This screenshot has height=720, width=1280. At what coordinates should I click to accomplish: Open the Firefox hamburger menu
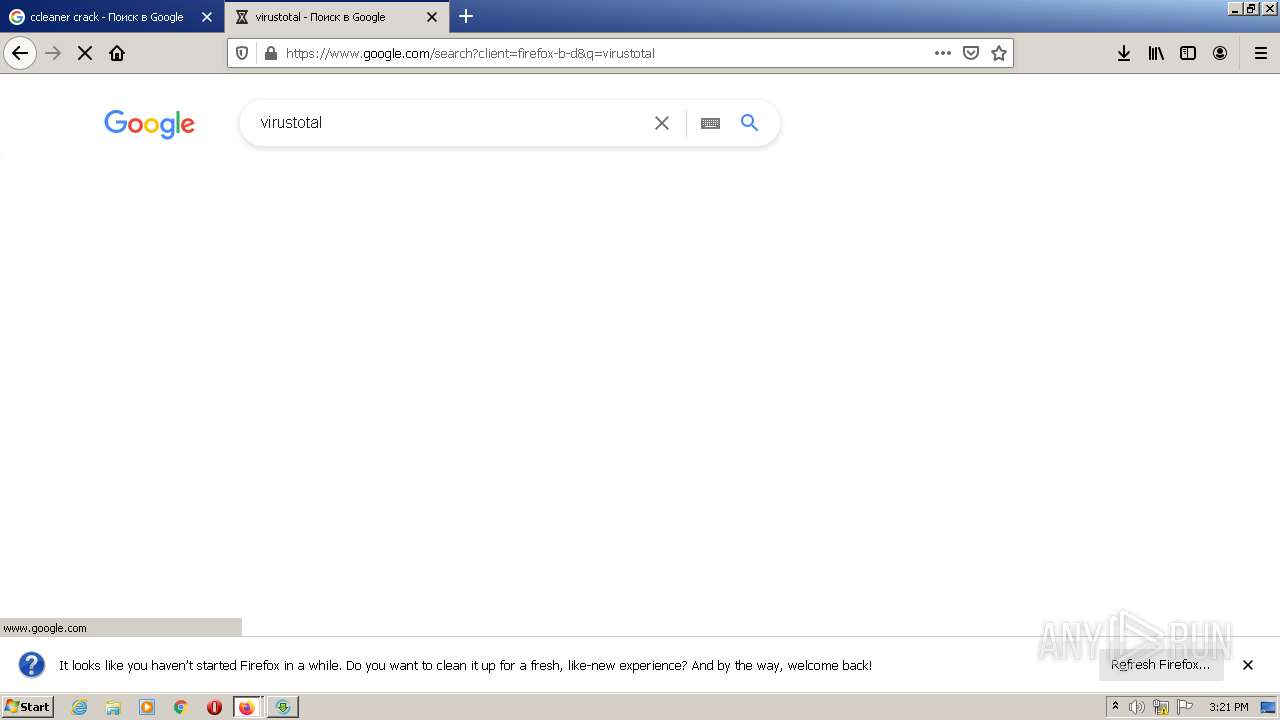click(x=1261, y=53)
